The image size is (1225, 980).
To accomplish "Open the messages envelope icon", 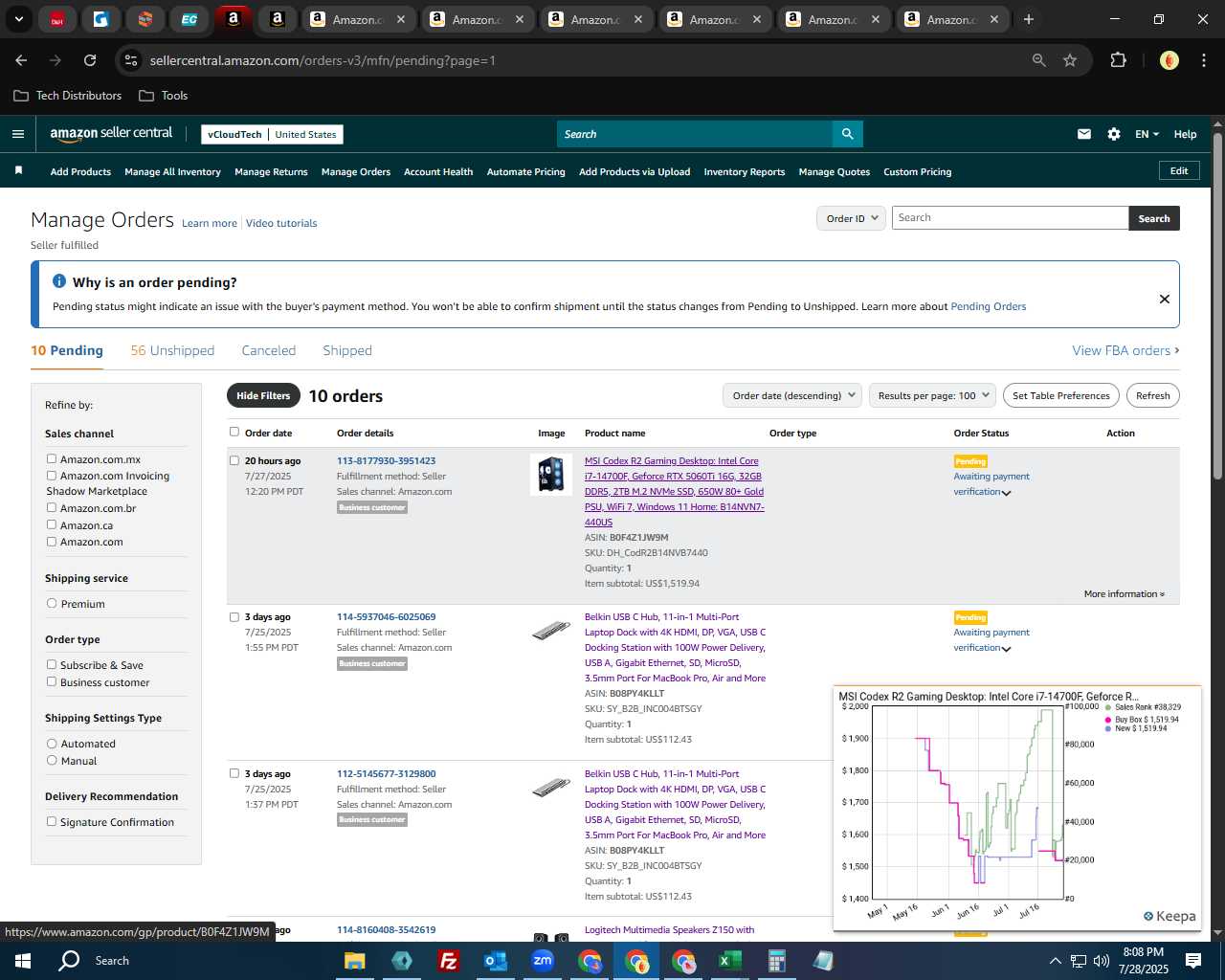I will (x=1084, y=134).
